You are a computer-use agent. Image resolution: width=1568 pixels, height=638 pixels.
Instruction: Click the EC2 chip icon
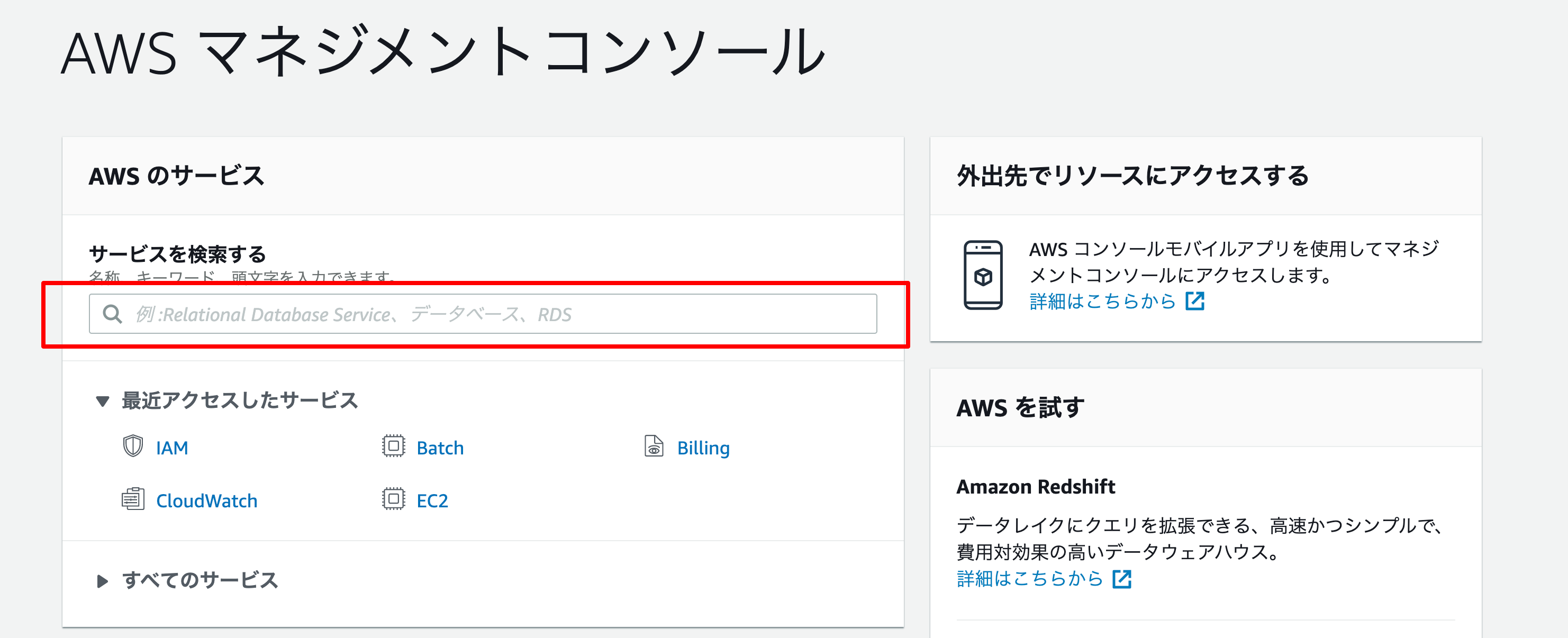tap(393, 499)
